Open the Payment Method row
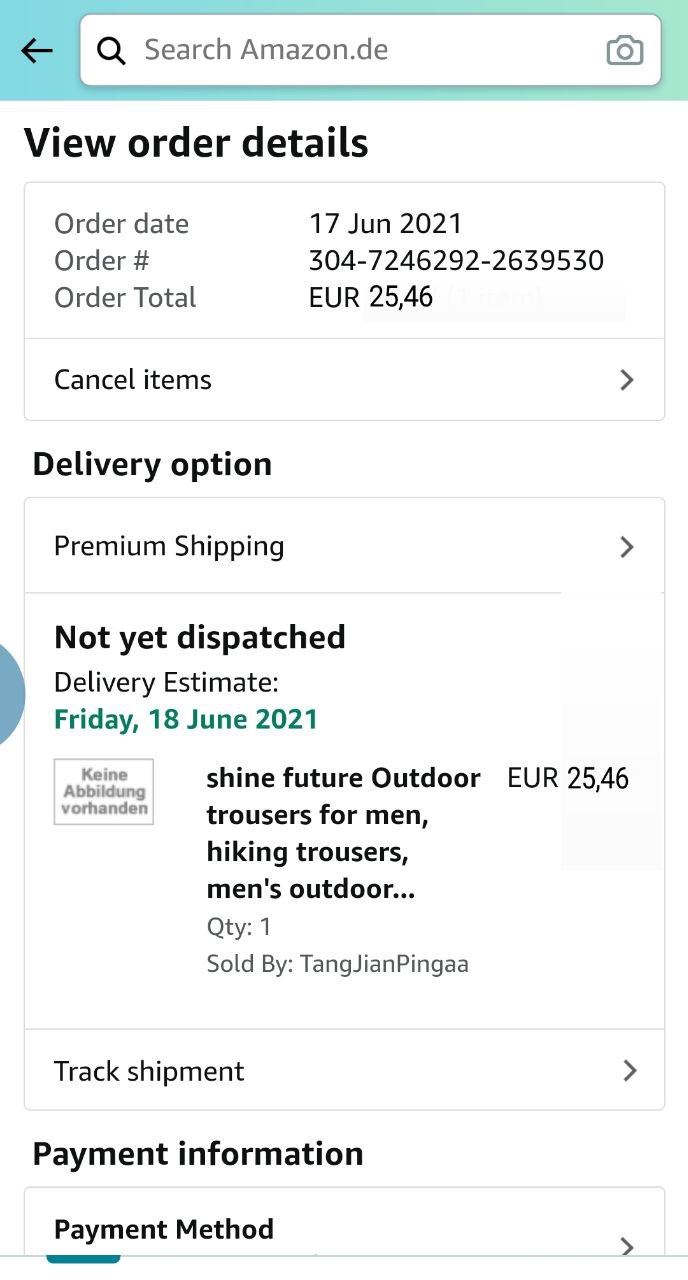This screenshot has height=1280, width=688. (x=164, y=1229)
